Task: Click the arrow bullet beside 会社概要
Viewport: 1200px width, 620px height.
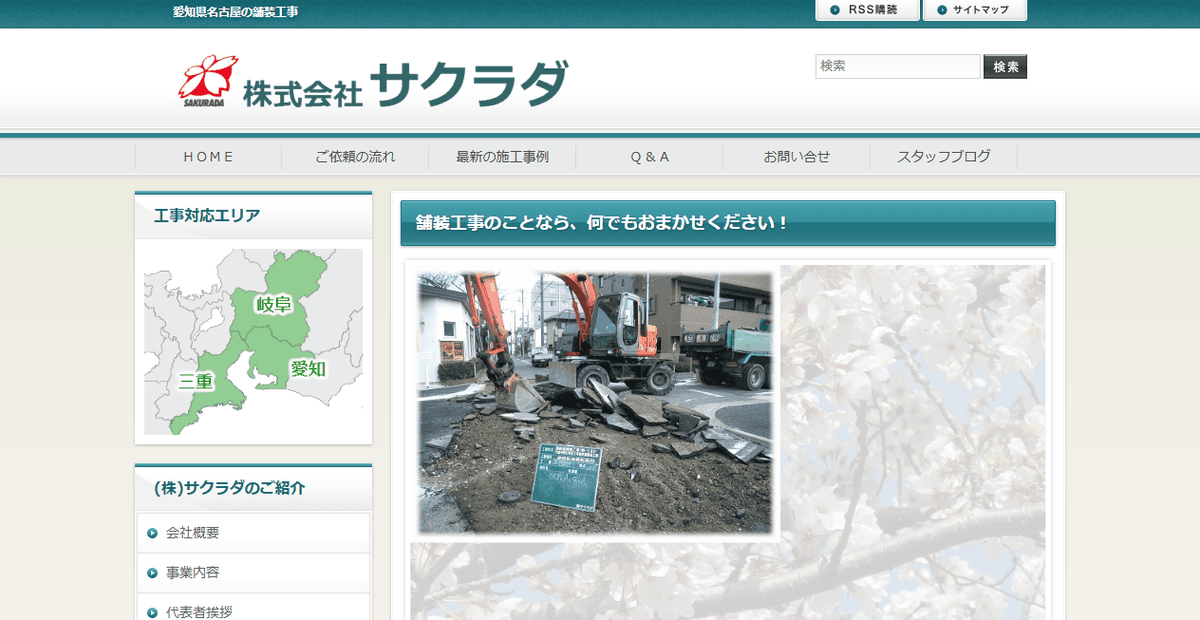Action: (151, 533)
